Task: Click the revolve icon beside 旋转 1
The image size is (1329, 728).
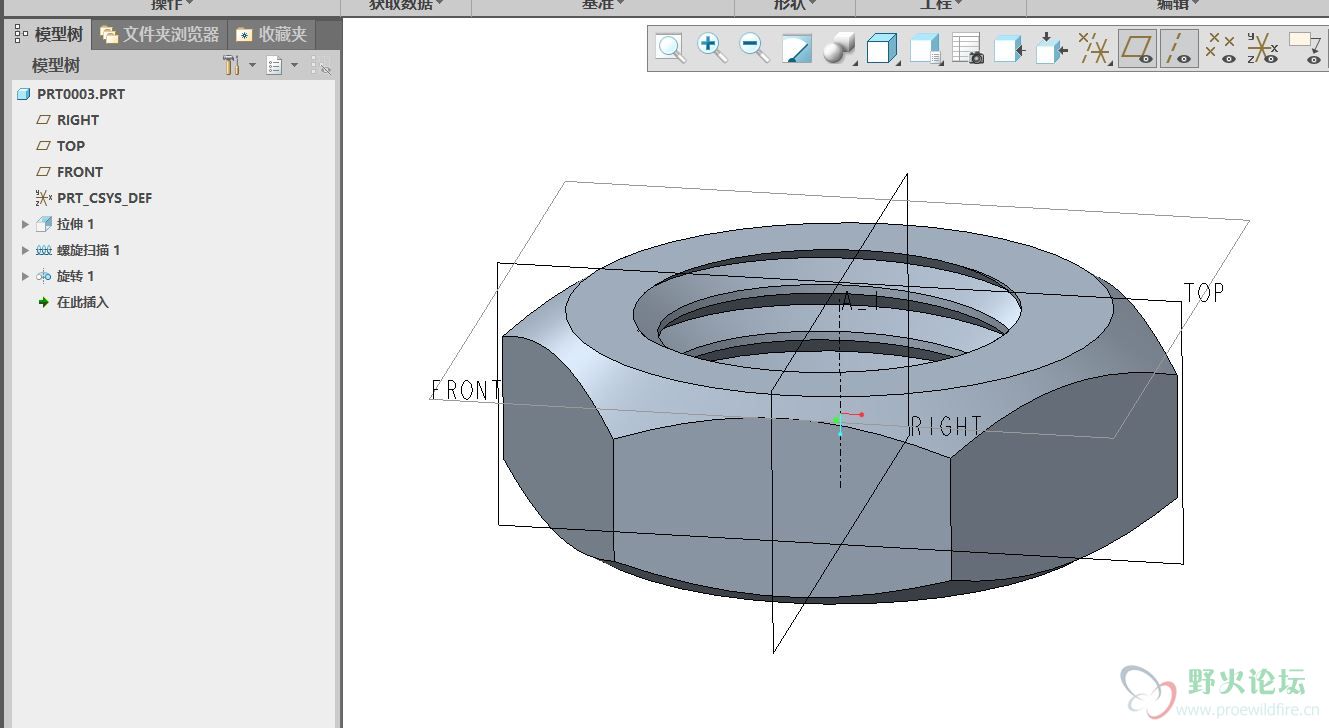Action: [x=43, y=276]
